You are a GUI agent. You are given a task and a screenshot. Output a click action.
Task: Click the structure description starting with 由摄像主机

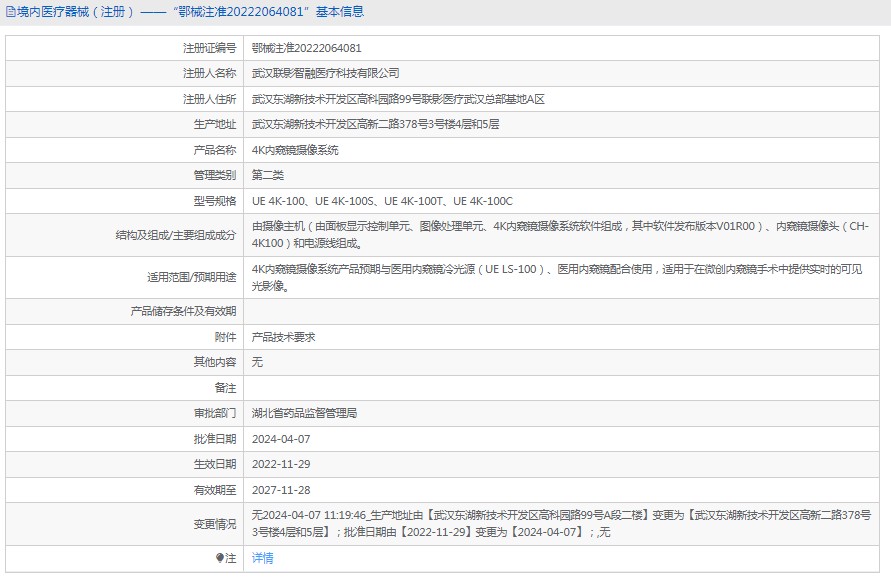coord(560,235)
